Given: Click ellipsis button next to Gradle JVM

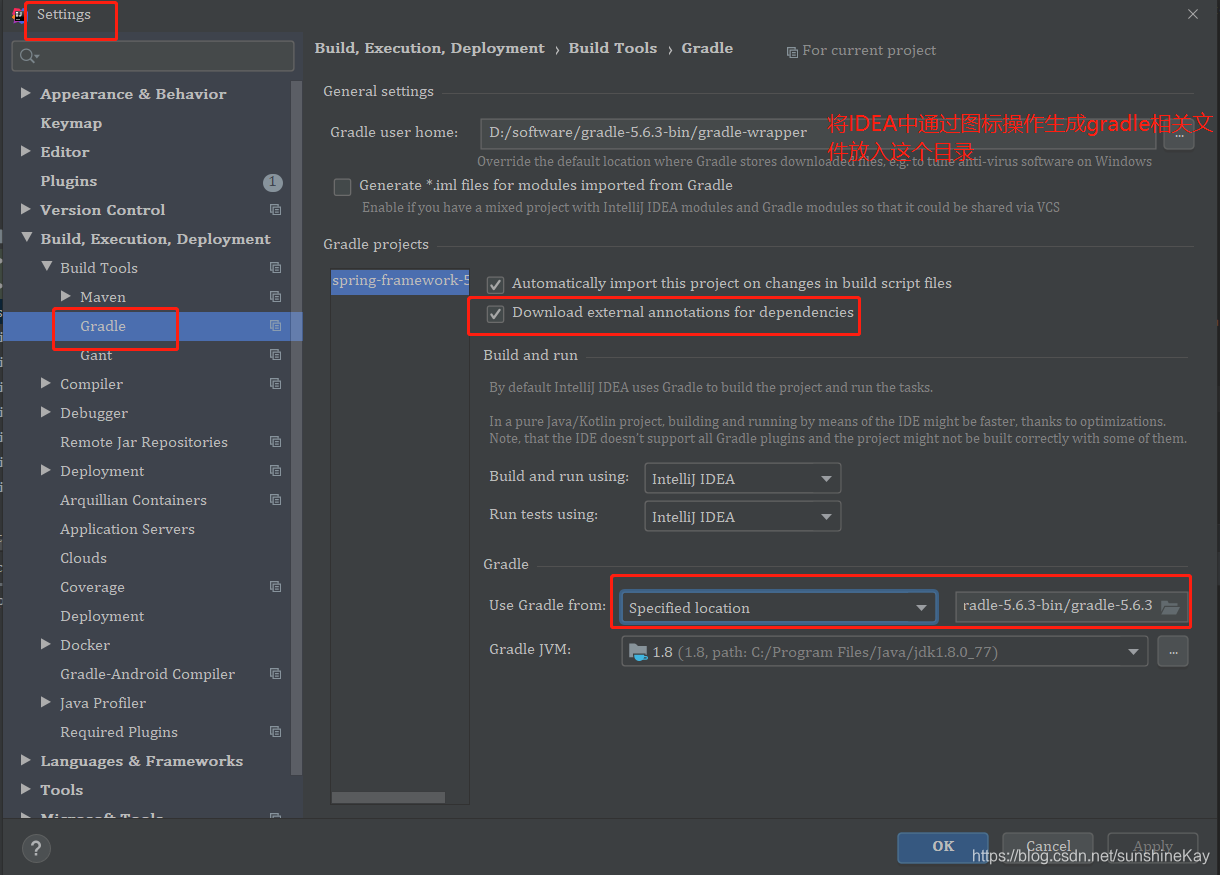Looking at the screenshot, I should pos(1173,652).
